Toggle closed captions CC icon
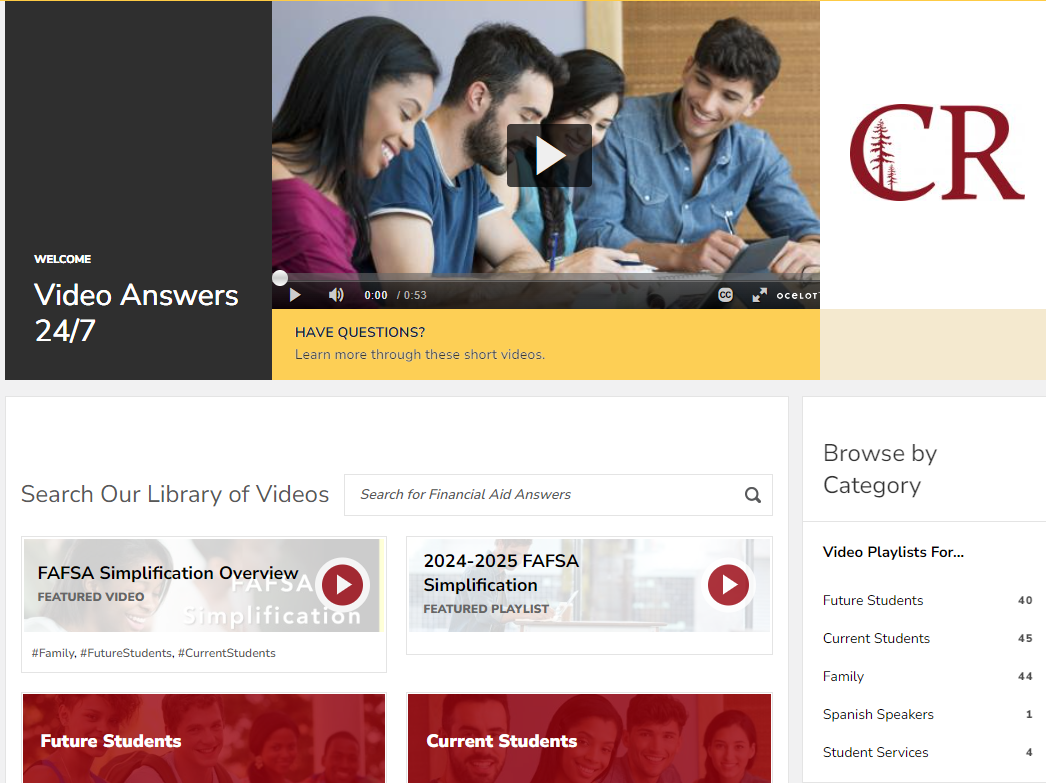This screenshot has width=1046, height=783. coord(725,295)
